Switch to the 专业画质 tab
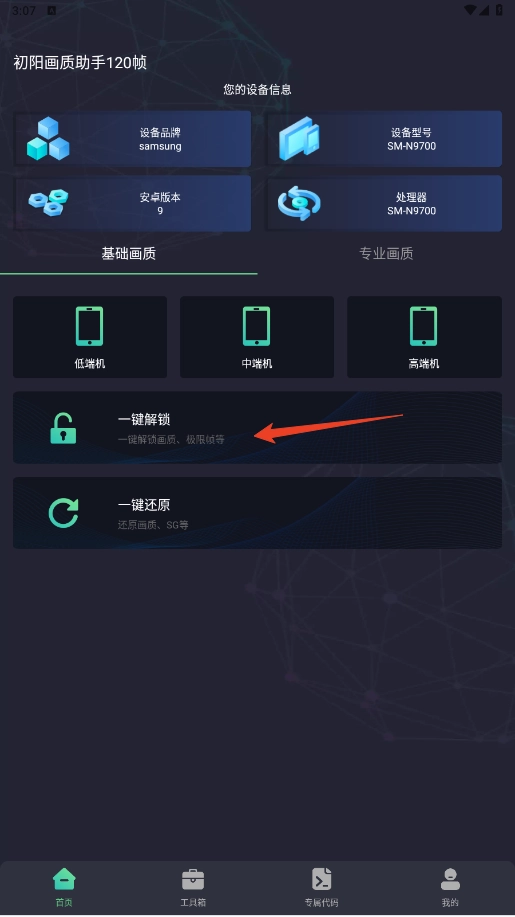The image size is (515, 917). tap(386, 253)
